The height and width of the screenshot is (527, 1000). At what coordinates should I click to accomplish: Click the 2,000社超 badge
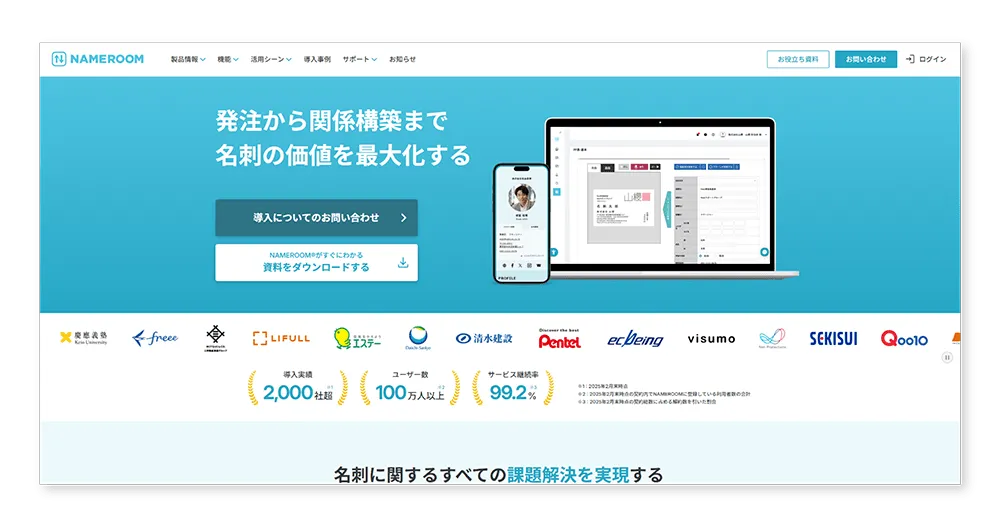tap(298, 388)
